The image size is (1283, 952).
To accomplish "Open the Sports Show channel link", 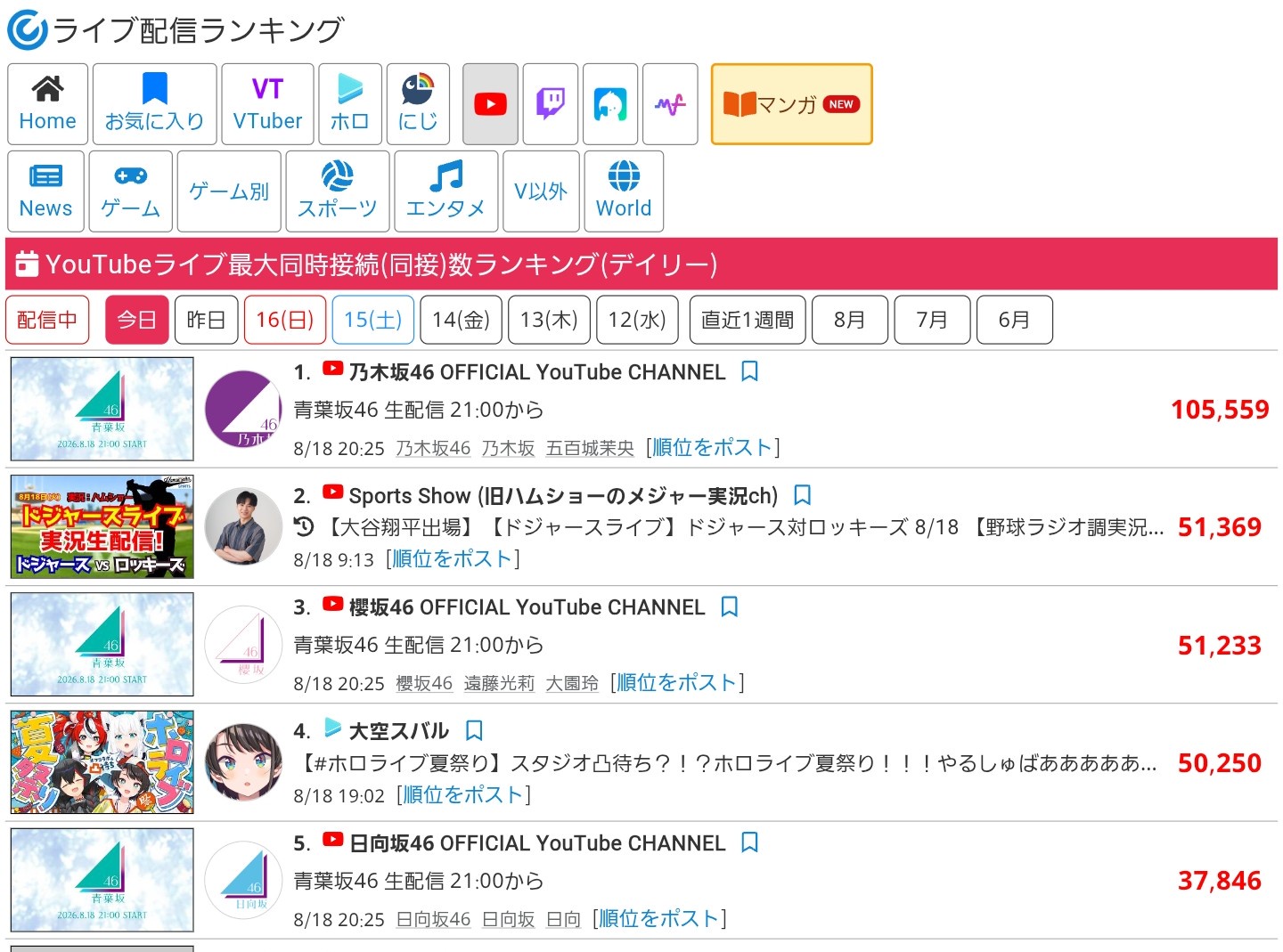I will tap(563, 496).
